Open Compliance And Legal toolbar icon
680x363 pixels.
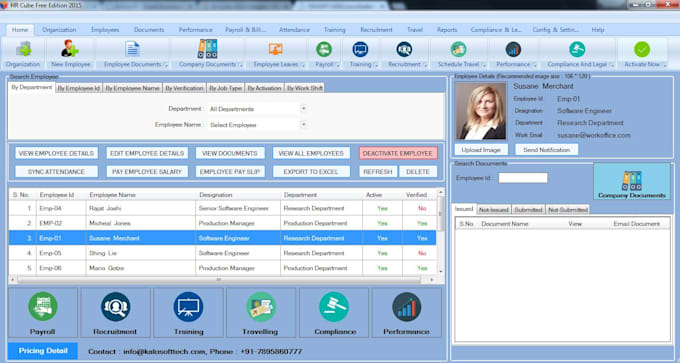[x=577, y=49]
